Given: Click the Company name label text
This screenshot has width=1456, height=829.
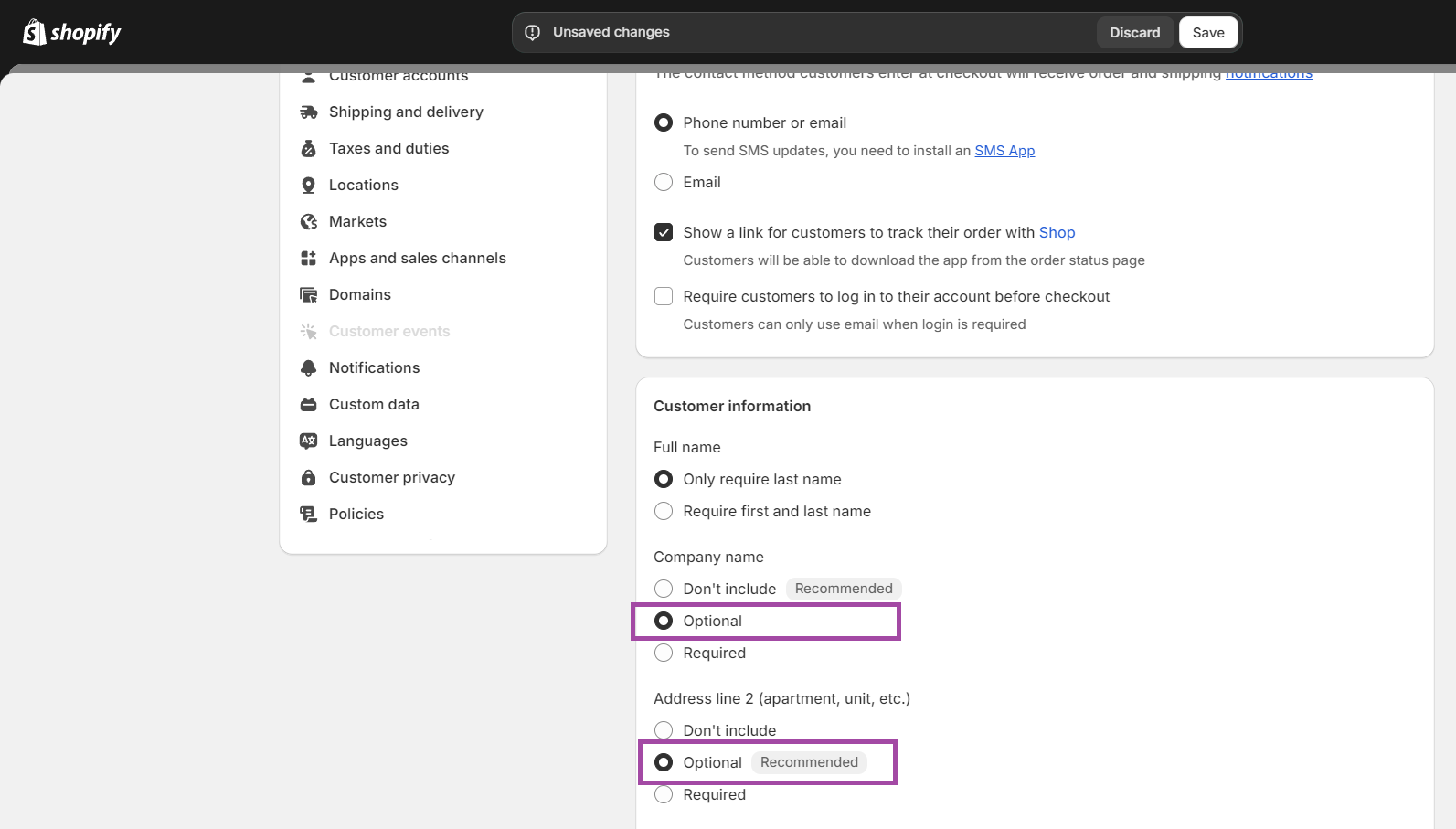Looking at the screenshot, I should (x=708, y=558).
